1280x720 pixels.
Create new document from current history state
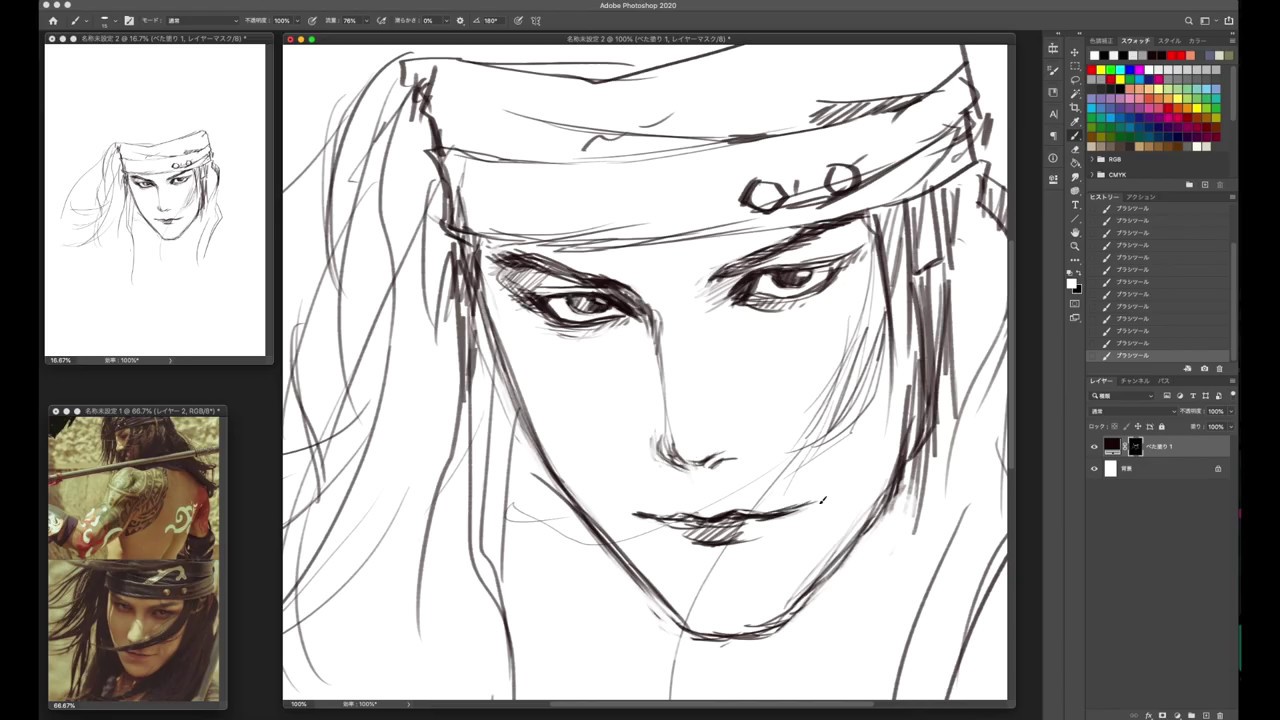pyautogui.click(x=1188, y=368)
